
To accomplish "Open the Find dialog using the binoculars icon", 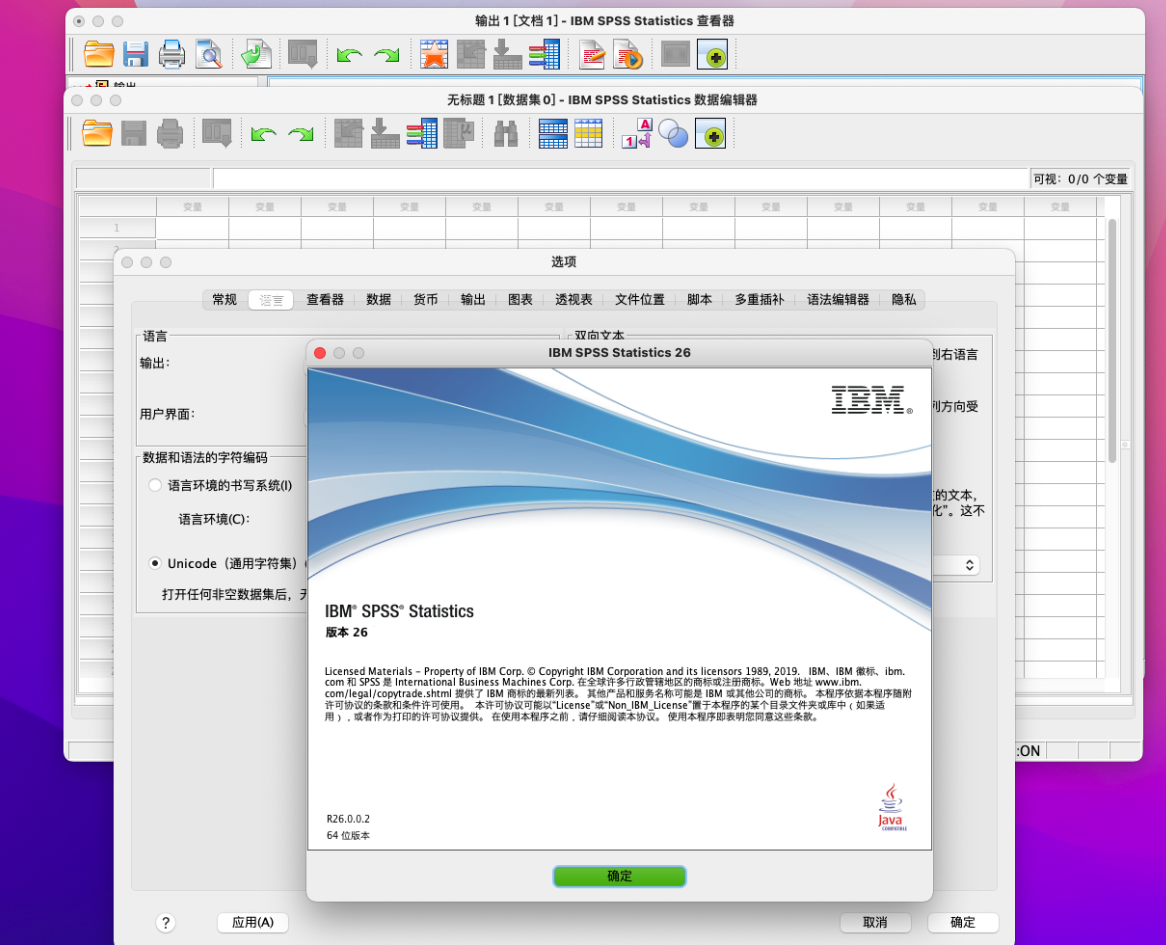I will (505, 133).
